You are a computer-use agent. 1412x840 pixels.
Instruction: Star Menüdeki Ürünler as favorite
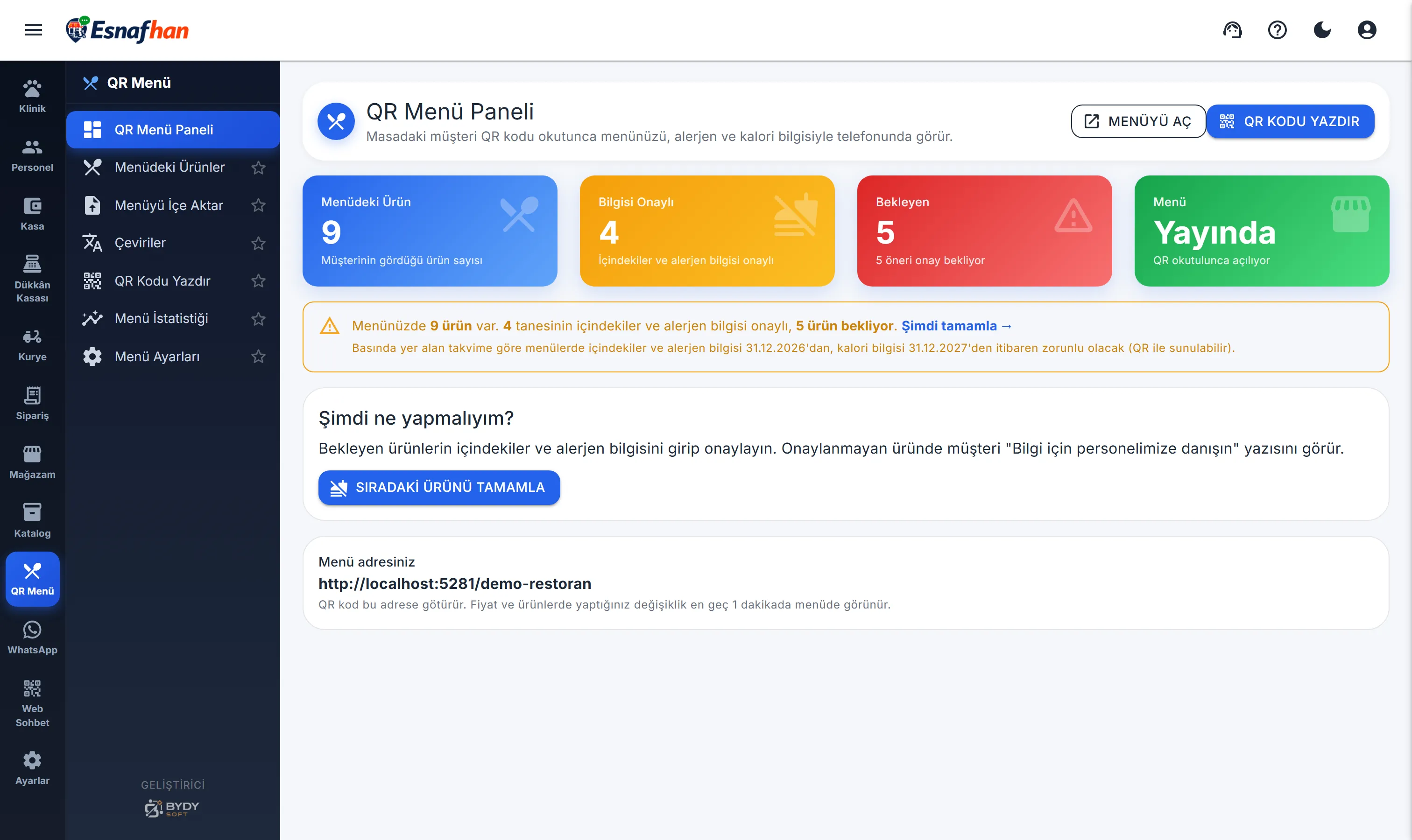point(258,168)
